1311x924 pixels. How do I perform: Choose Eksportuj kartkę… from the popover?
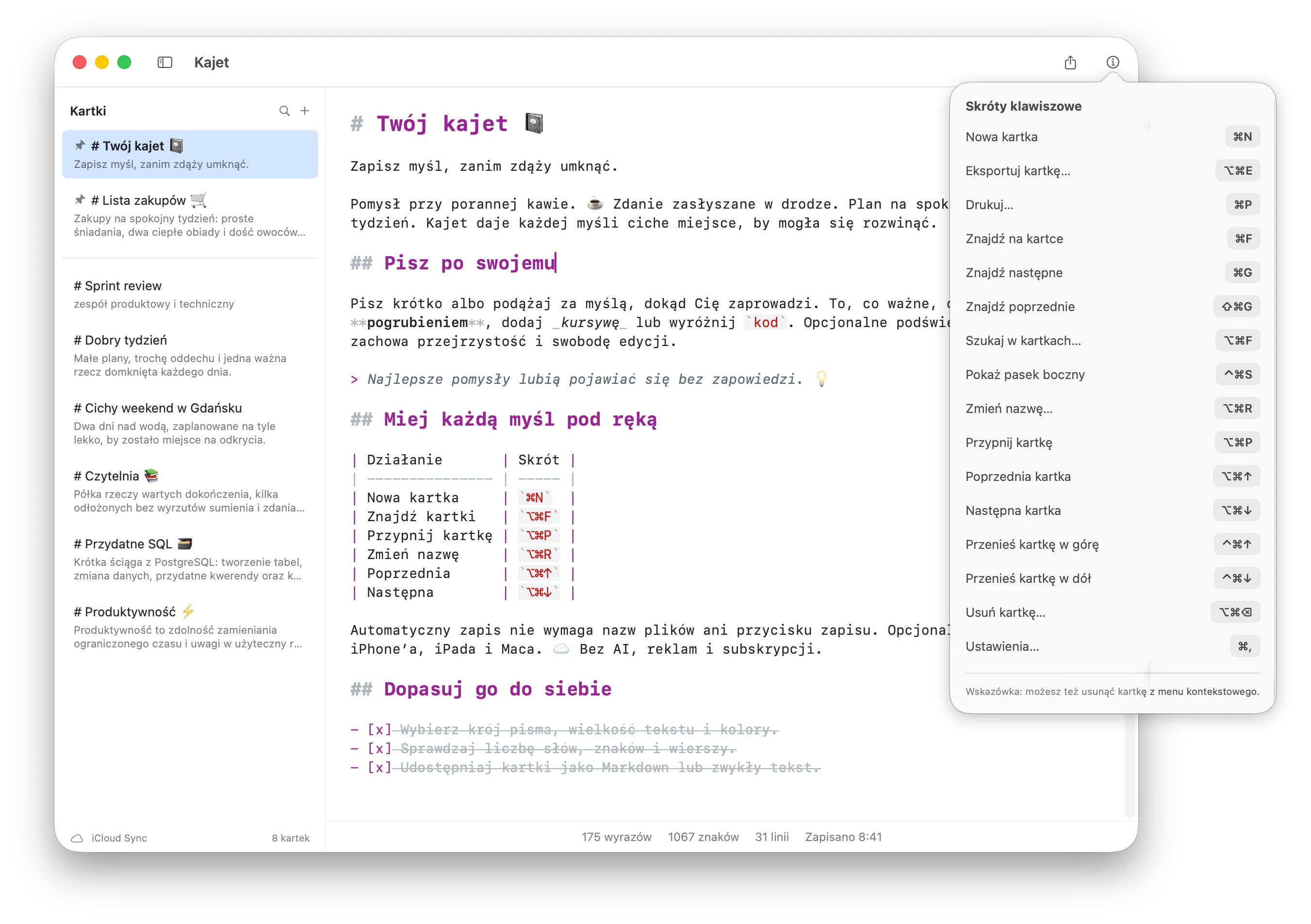[x=1112, y=171]
